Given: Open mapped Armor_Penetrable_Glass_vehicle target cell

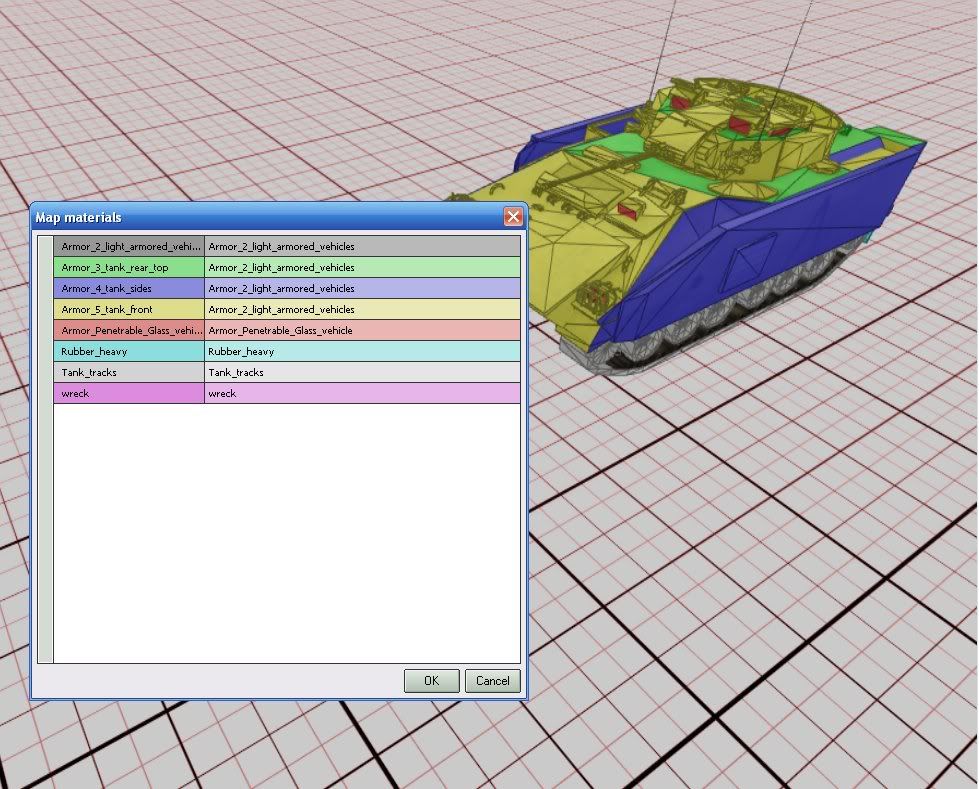Looking at the screenshot, I should tap(362, 331).
